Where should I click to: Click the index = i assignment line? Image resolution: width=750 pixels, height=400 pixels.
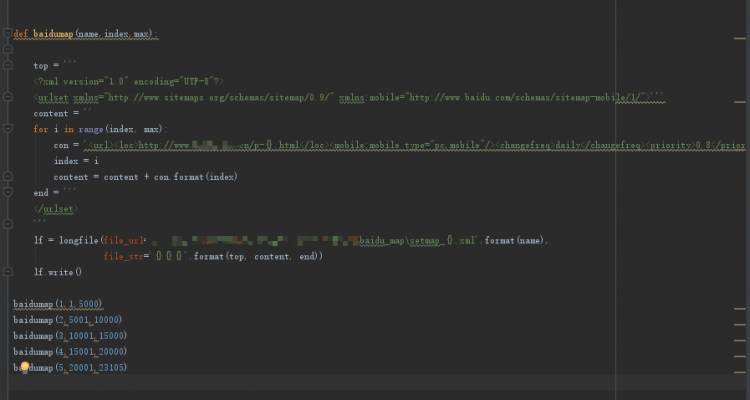tap(76, 161)
